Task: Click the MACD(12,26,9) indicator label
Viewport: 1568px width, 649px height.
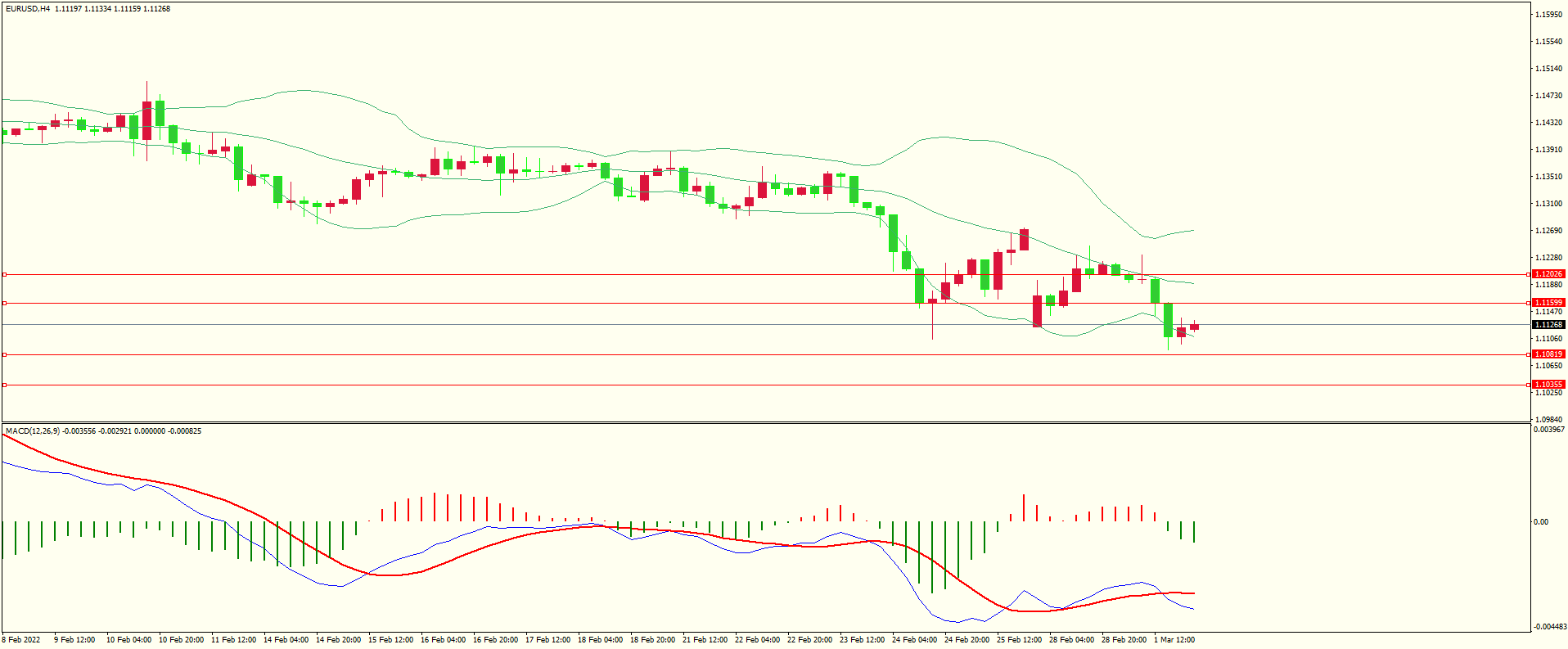Action: (32, 430)
